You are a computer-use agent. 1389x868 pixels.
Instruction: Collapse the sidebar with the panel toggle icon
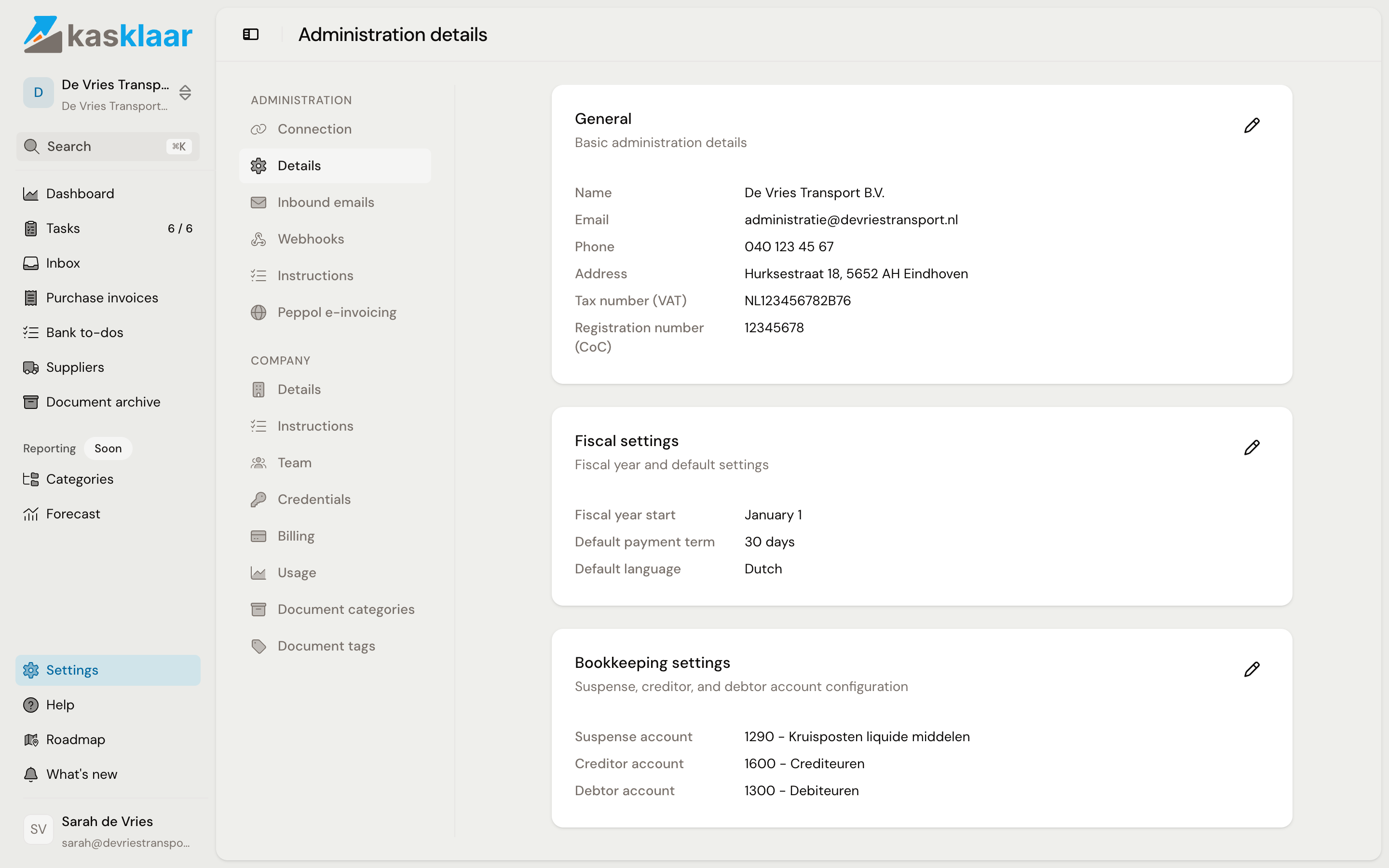click(x=251, y=34)
